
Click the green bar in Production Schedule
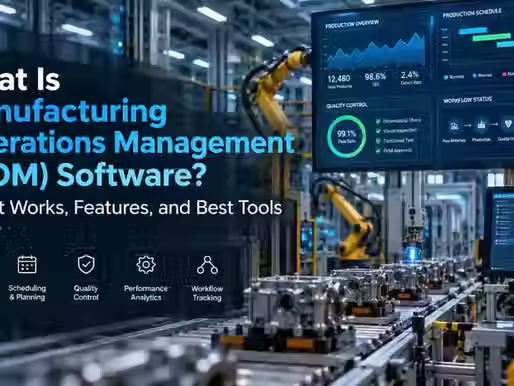click(491, 37)
